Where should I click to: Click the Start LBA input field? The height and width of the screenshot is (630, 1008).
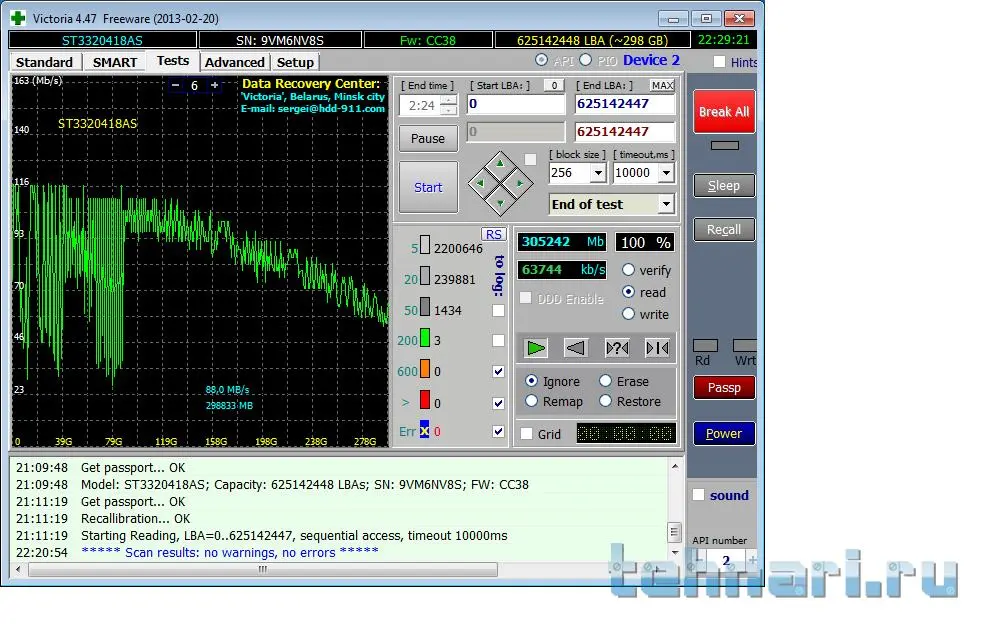pos(515,104)
